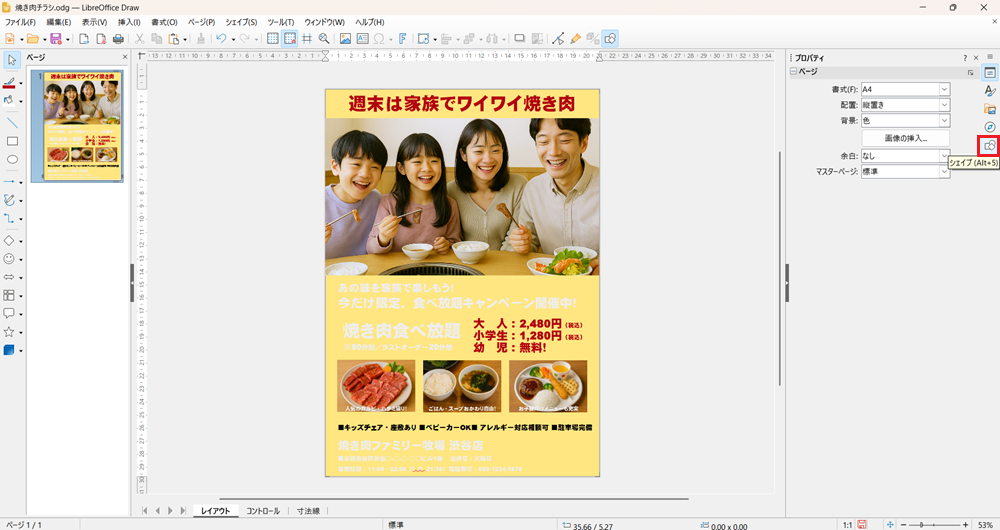
Task: Select the flowchart shapes tool
Action: pyautogui.click(x=10, y=295)
